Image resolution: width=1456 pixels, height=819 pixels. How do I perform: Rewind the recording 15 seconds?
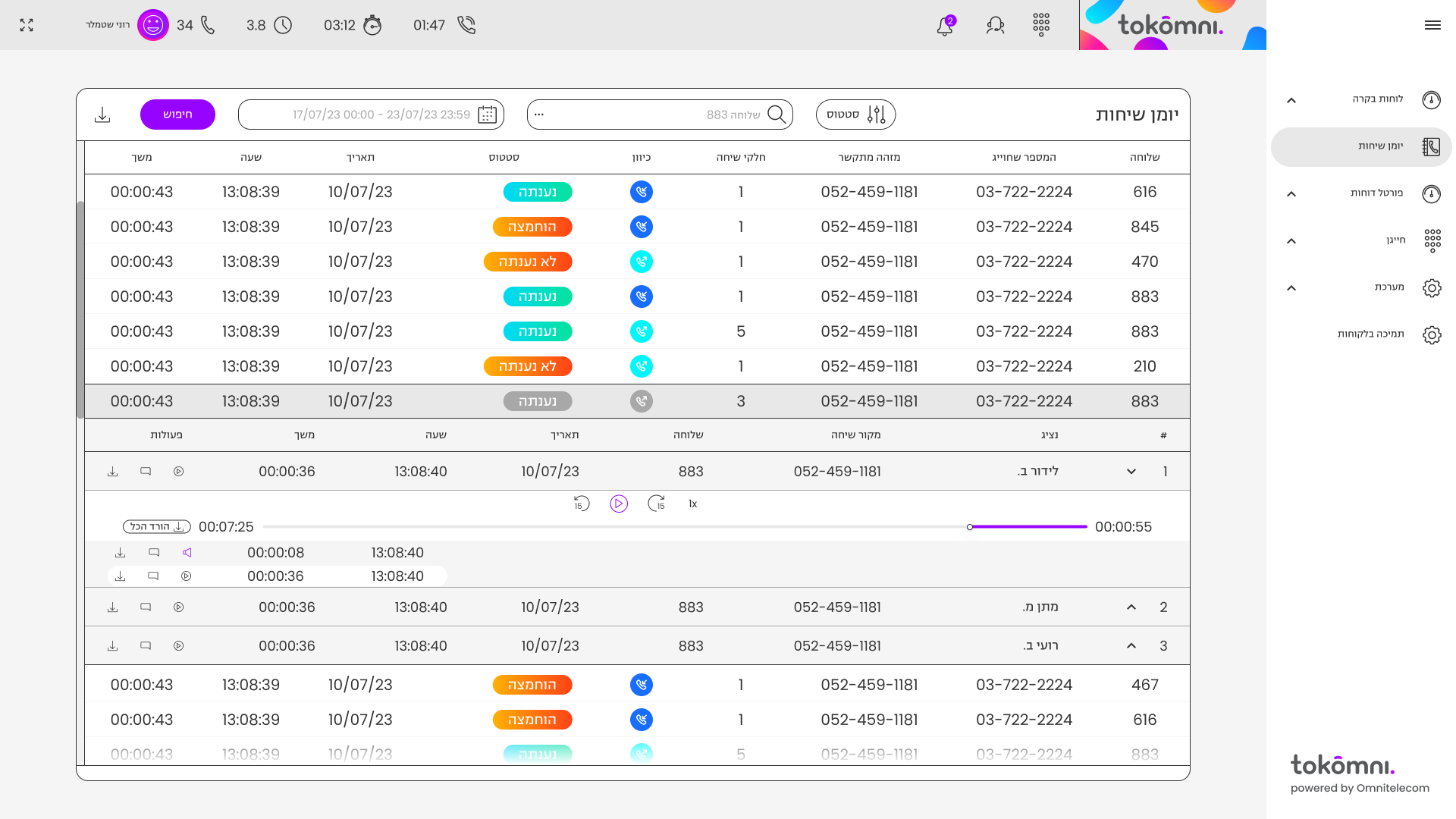click(x=582, y=504)
